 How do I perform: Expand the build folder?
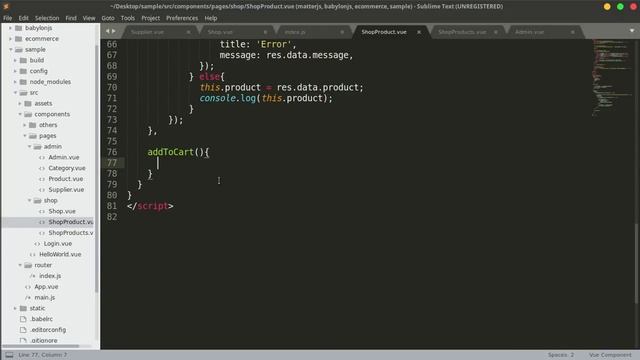15,60
